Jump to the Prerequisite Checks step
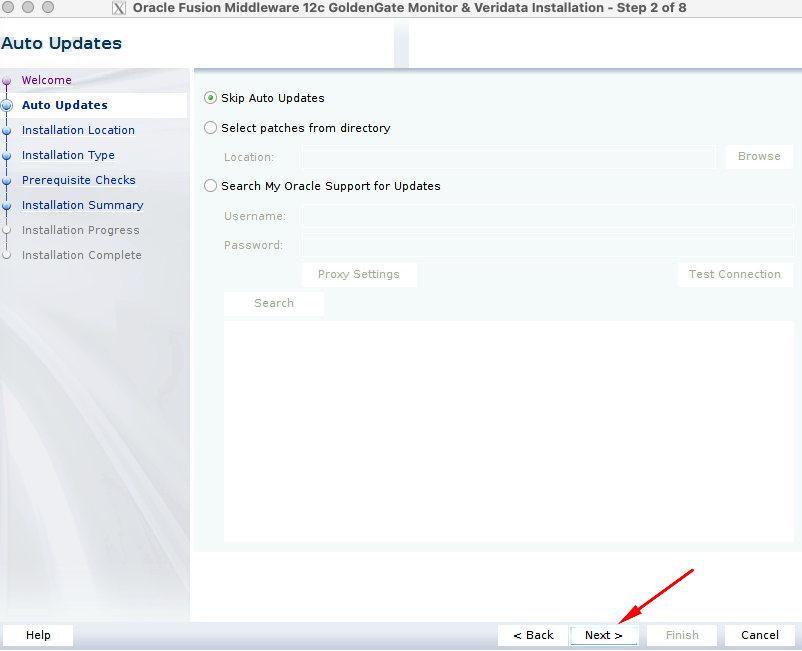The height and width of the screenshot is (651, 802). [x=79, y=180]
